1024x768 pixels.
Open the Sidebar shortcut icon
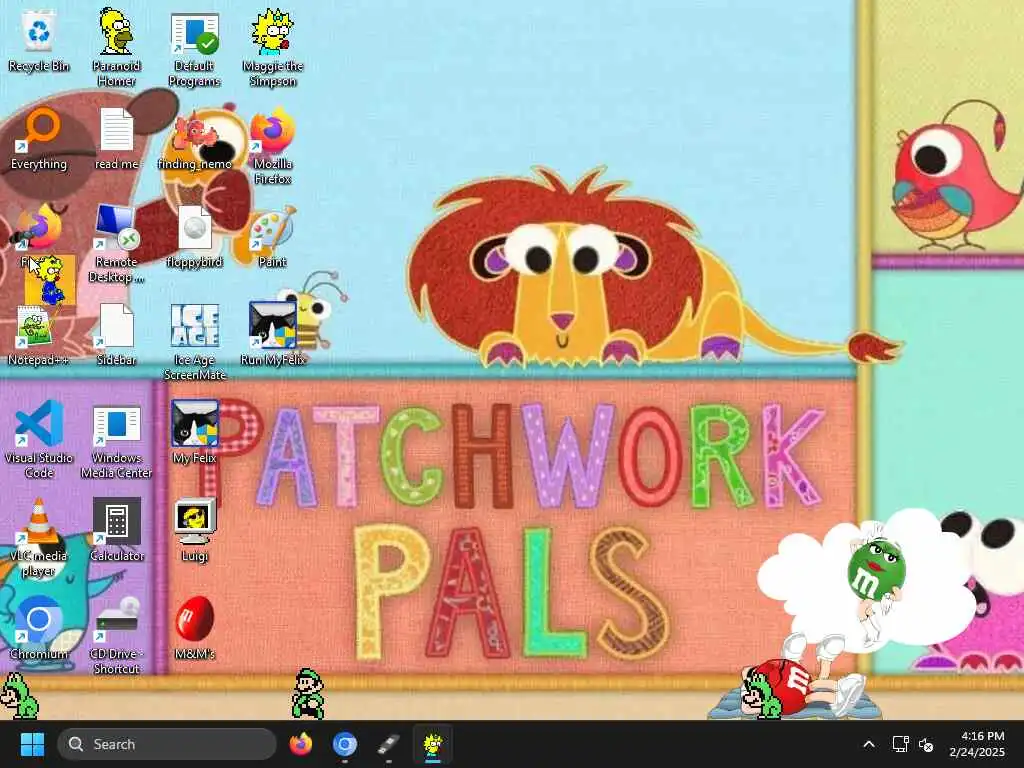116,334
